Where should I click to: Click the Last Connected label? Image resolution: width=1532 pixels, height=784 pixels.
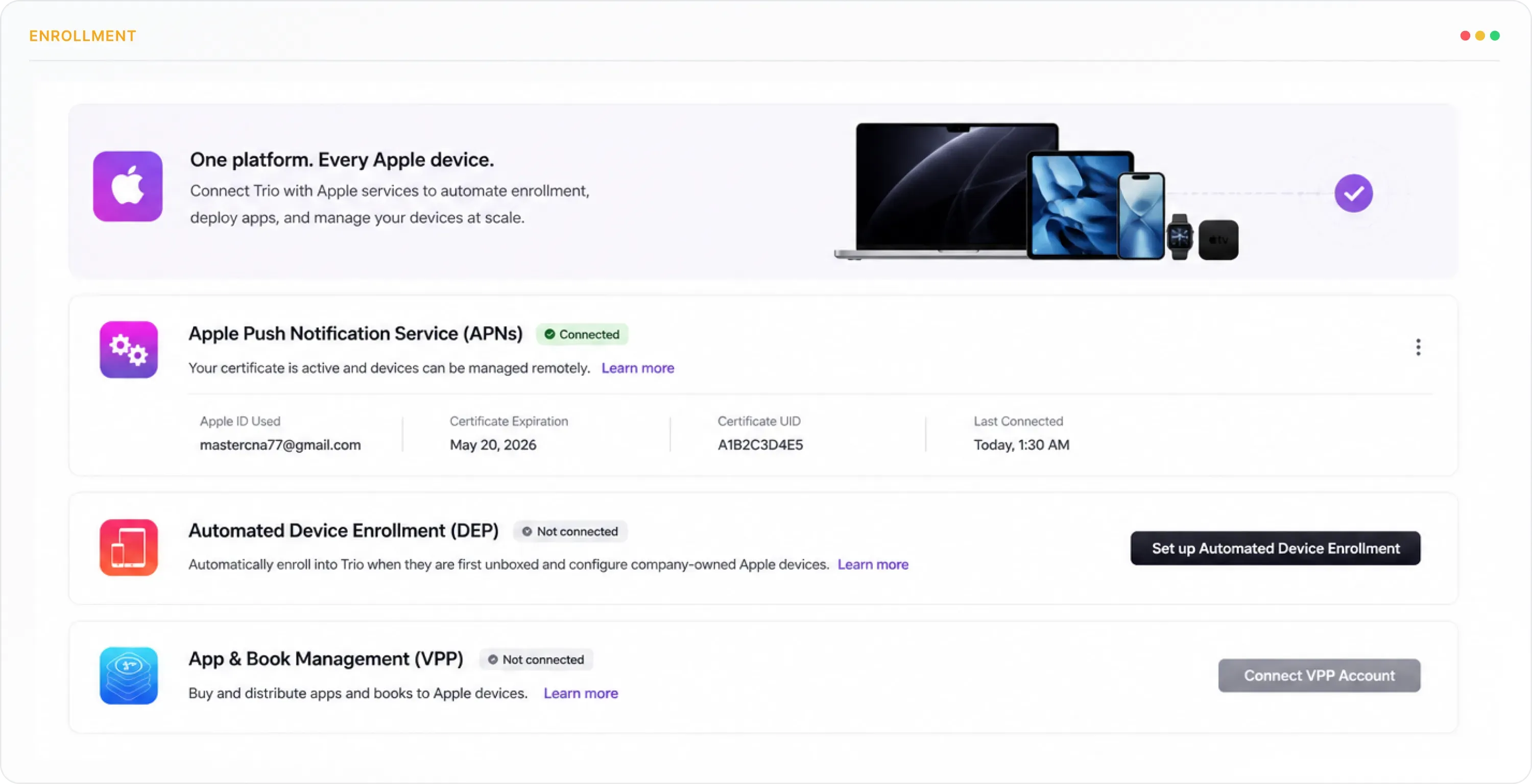click(1018, 421)
